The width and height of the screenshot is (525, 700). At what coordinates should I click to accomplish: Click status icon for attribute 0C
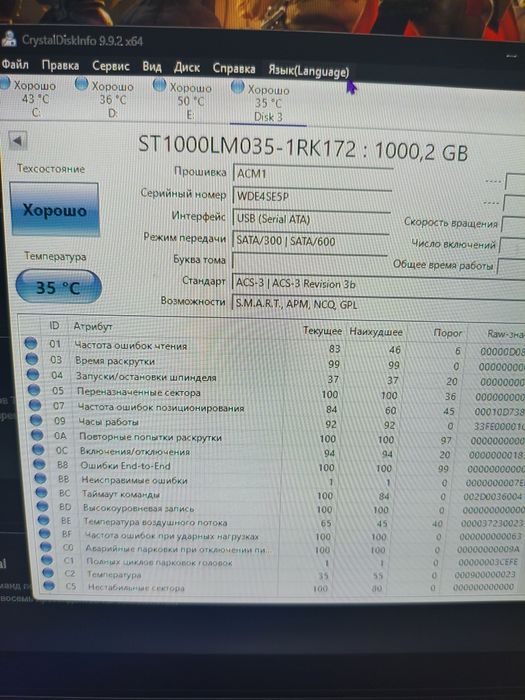click(38, 450)
